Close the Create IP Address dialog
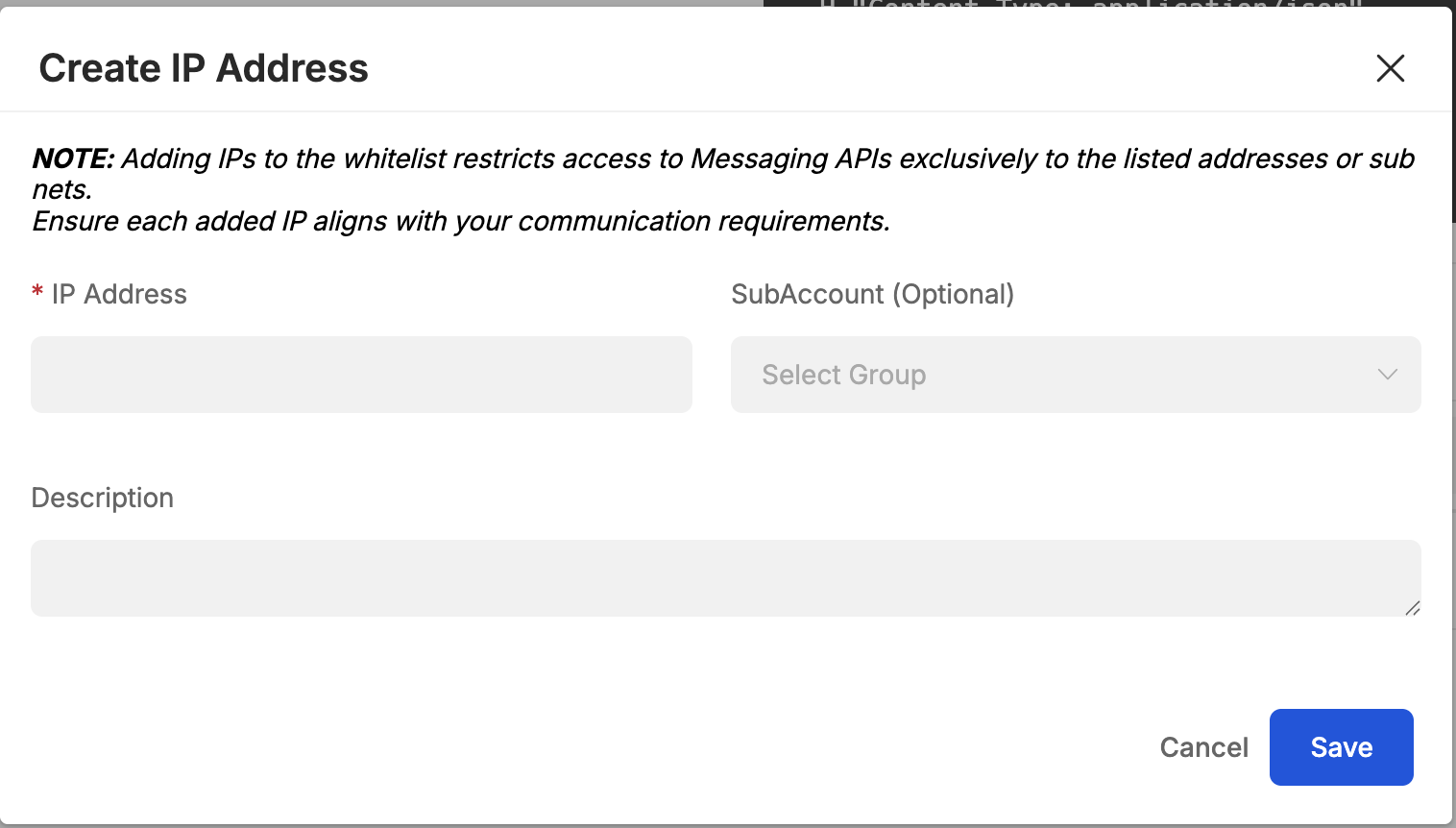1456x828 pixels. [x=1390, y=68]
